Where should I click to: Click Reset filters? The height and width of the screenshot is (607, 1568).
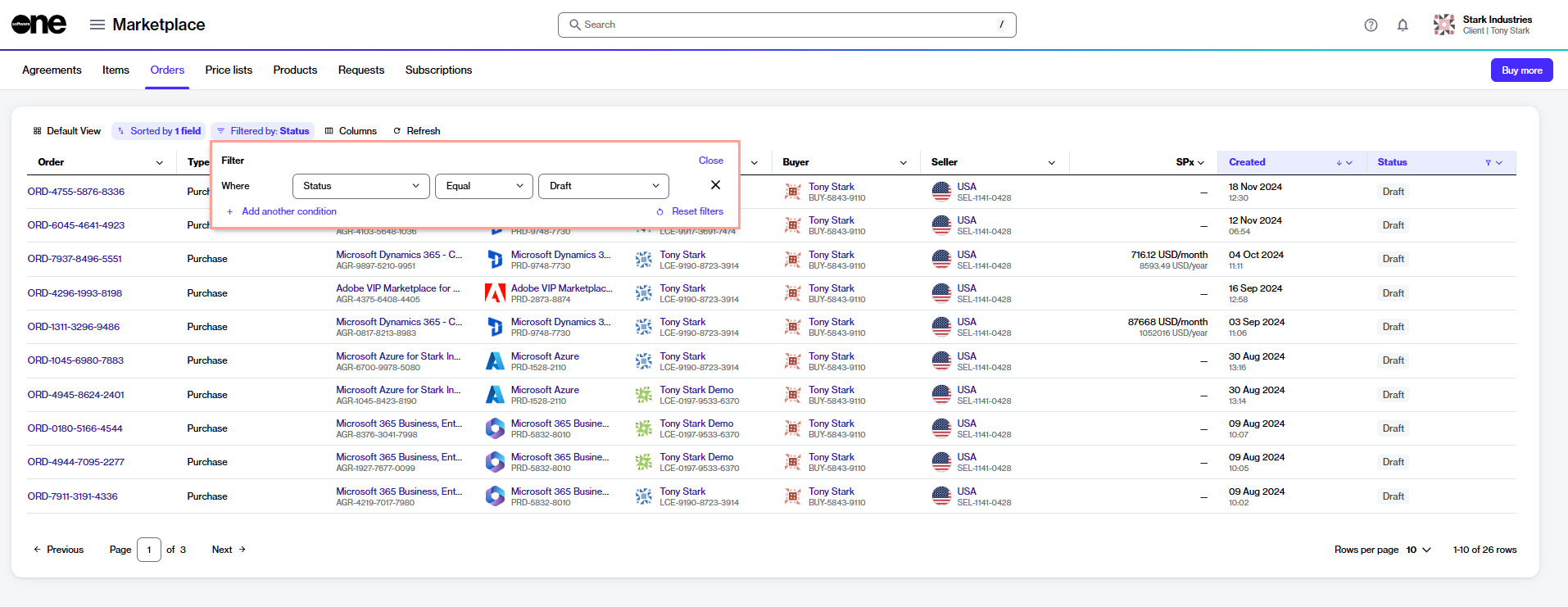coord(690,211)
